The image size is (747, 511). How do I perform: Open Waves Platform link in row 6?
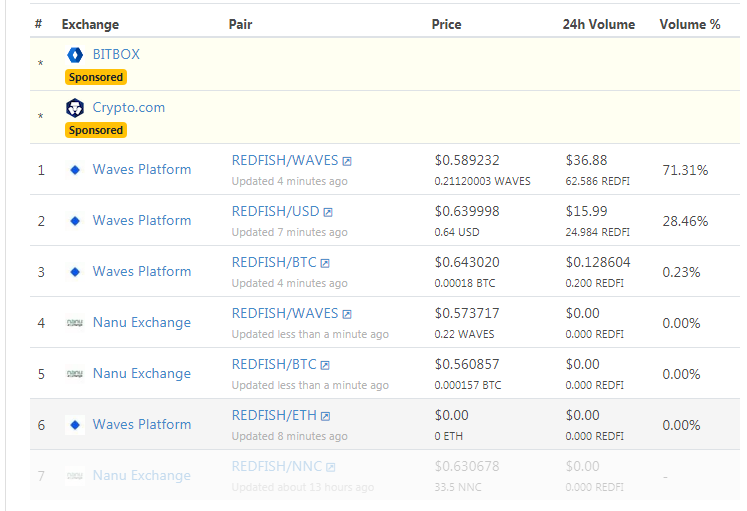point(141,424)
